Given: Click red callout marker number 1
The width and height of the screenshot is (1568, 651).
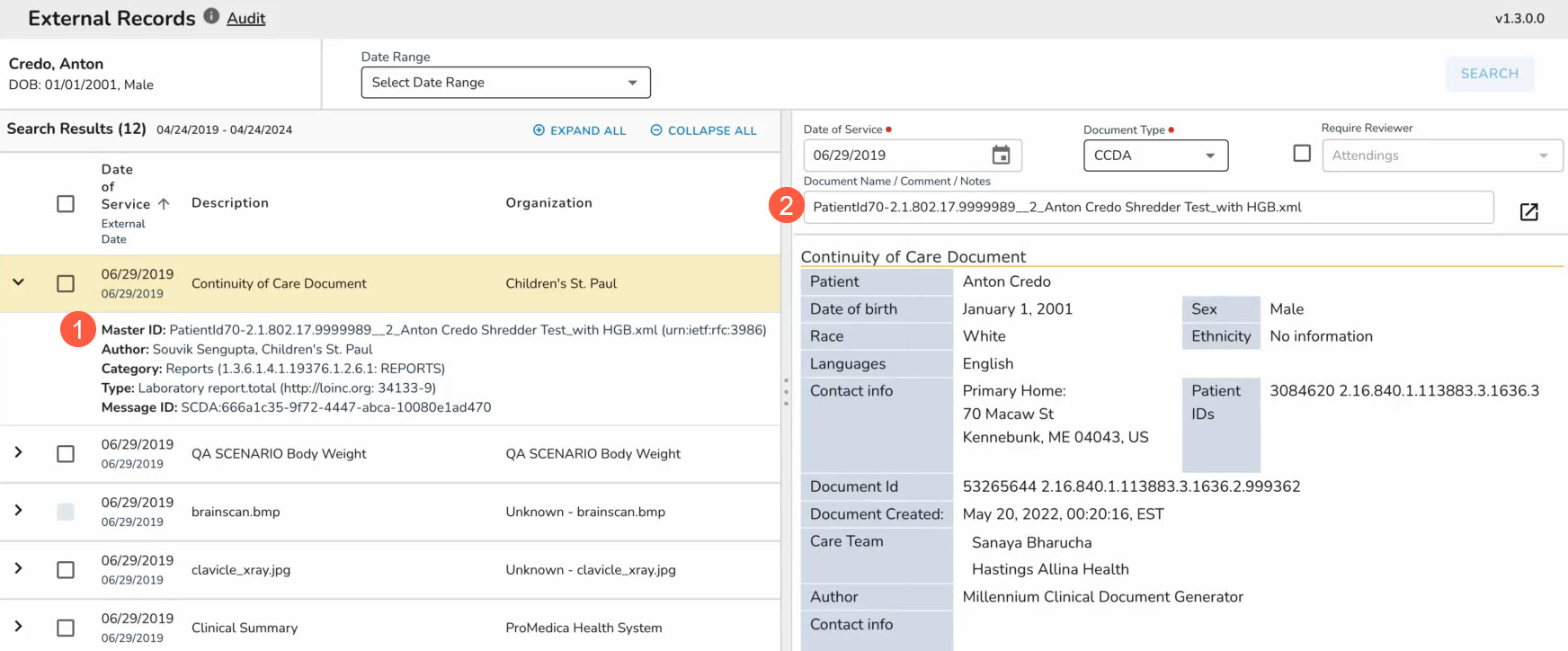Looking at the screenshot, I should pos(78,330).
